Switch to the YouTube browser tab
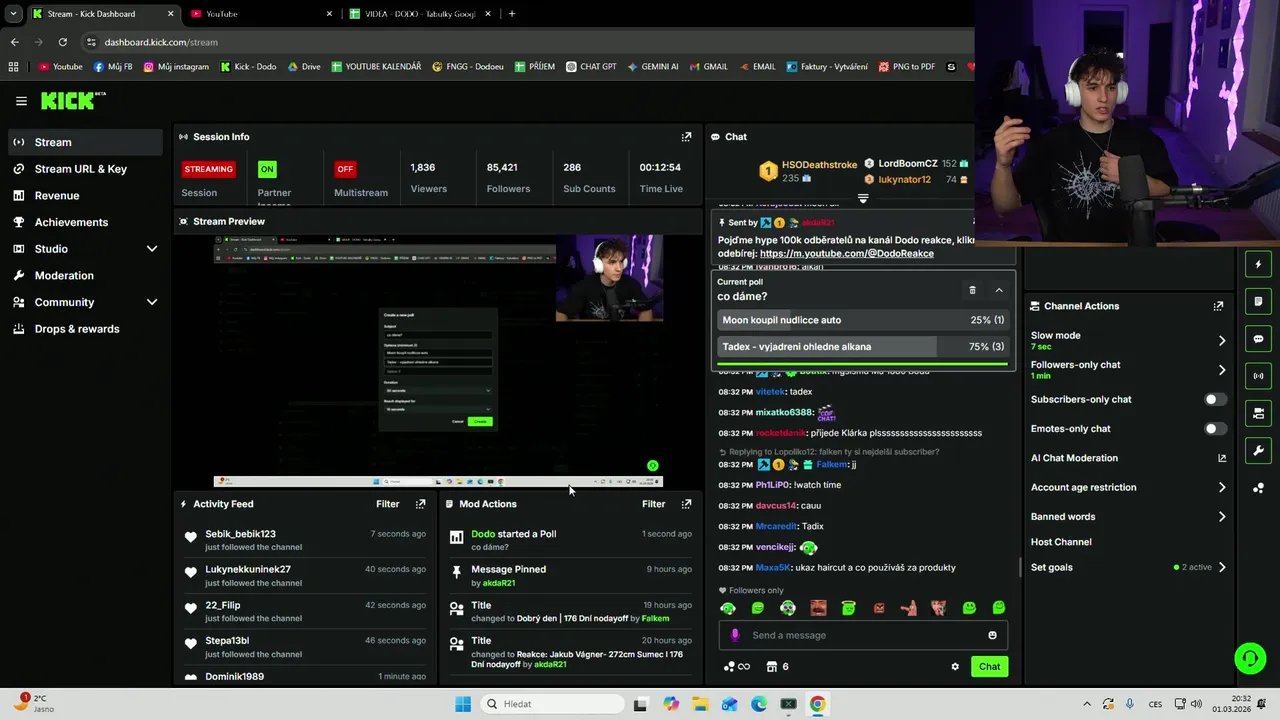Image resolution: width=1280 pixels, height=720 pixels. click(262, 14)
